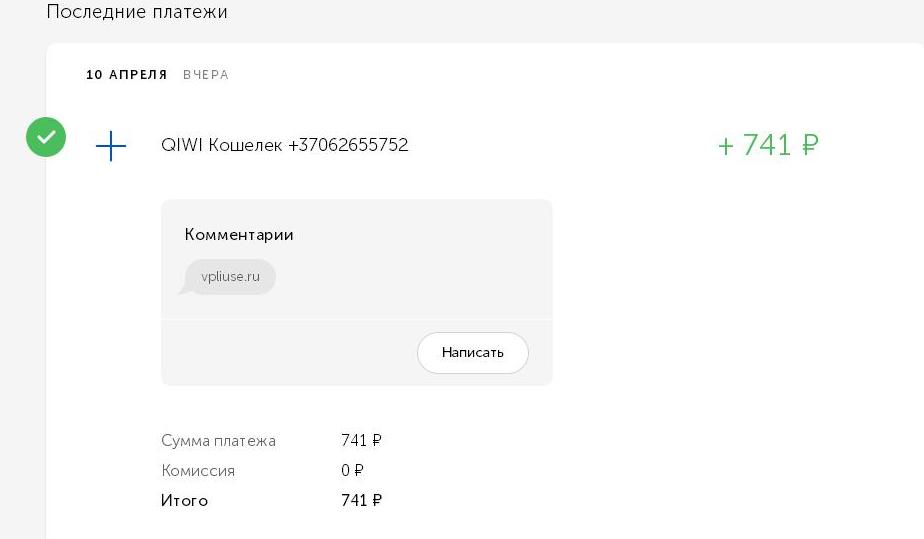Viewport: 924px width, 539px height.
Task: Click the green checkmark success icon
Action: pos(46,137)
